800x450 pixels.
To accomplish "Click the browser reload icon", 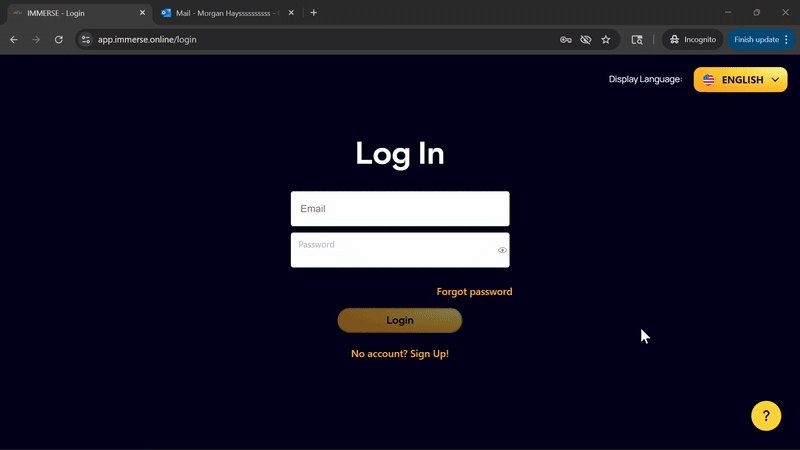I will pos(59,39).
